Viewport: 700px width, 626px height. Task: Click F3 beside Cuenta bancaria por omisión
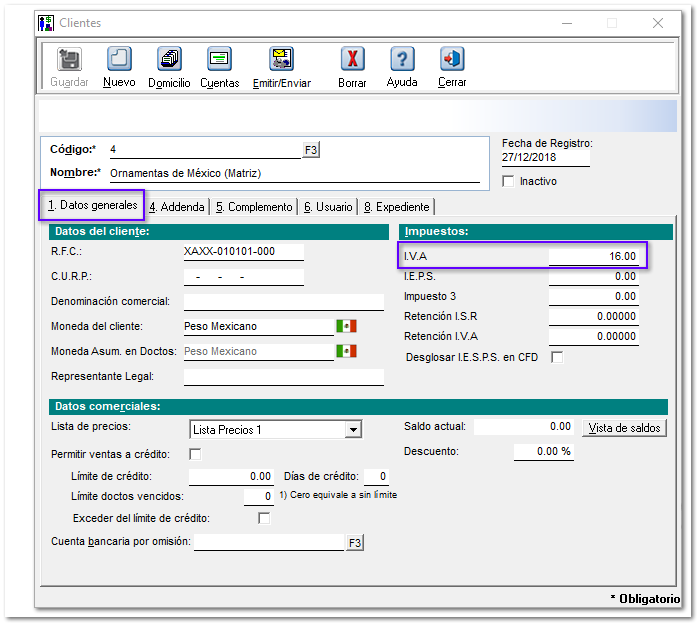(x=354, y=543)
